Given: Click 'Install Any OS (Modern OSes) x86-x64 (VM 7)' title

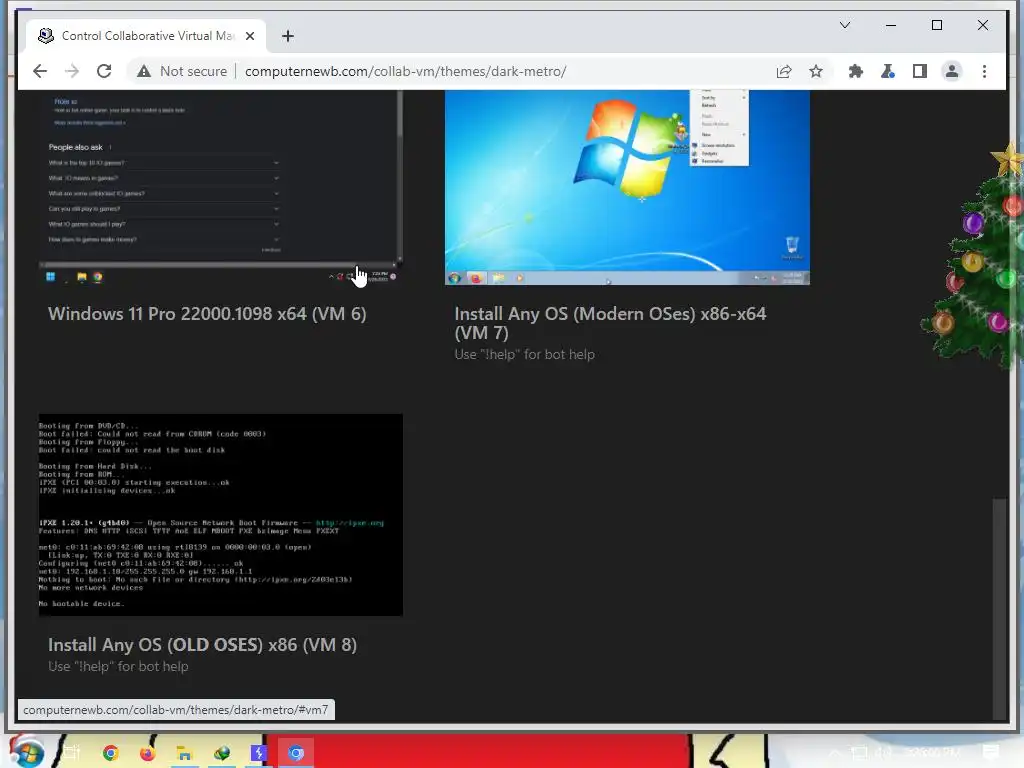Looking at the screenshot, I should [610, 323].
